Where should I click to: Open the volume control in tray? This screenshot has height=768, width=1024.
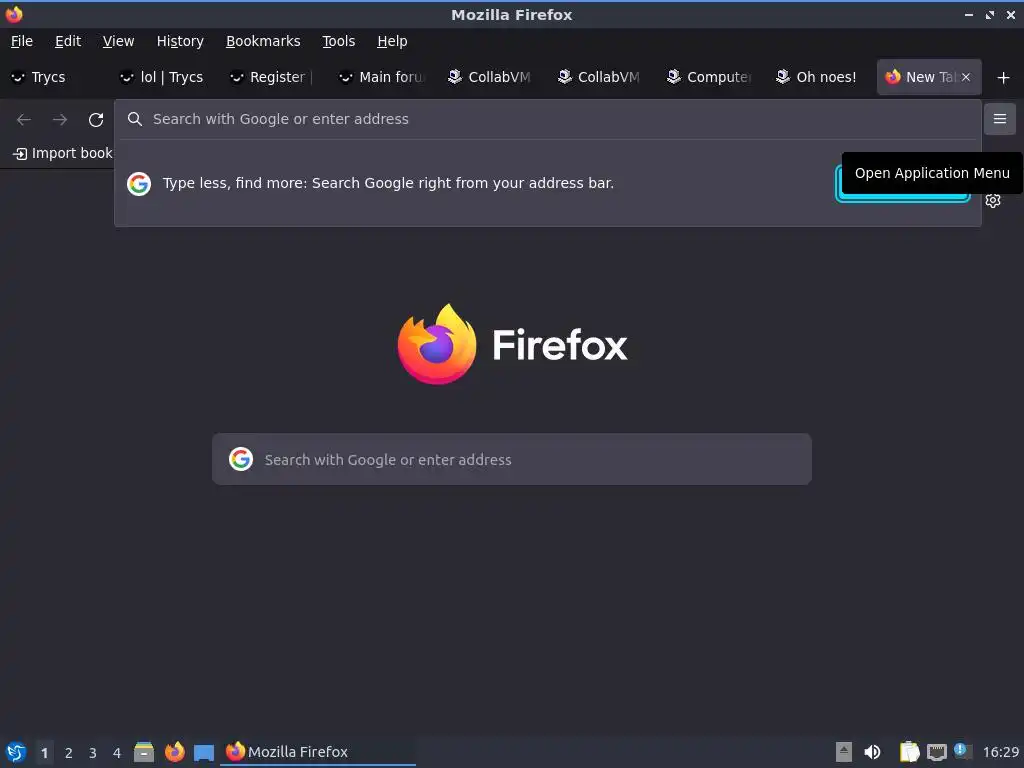872,752
